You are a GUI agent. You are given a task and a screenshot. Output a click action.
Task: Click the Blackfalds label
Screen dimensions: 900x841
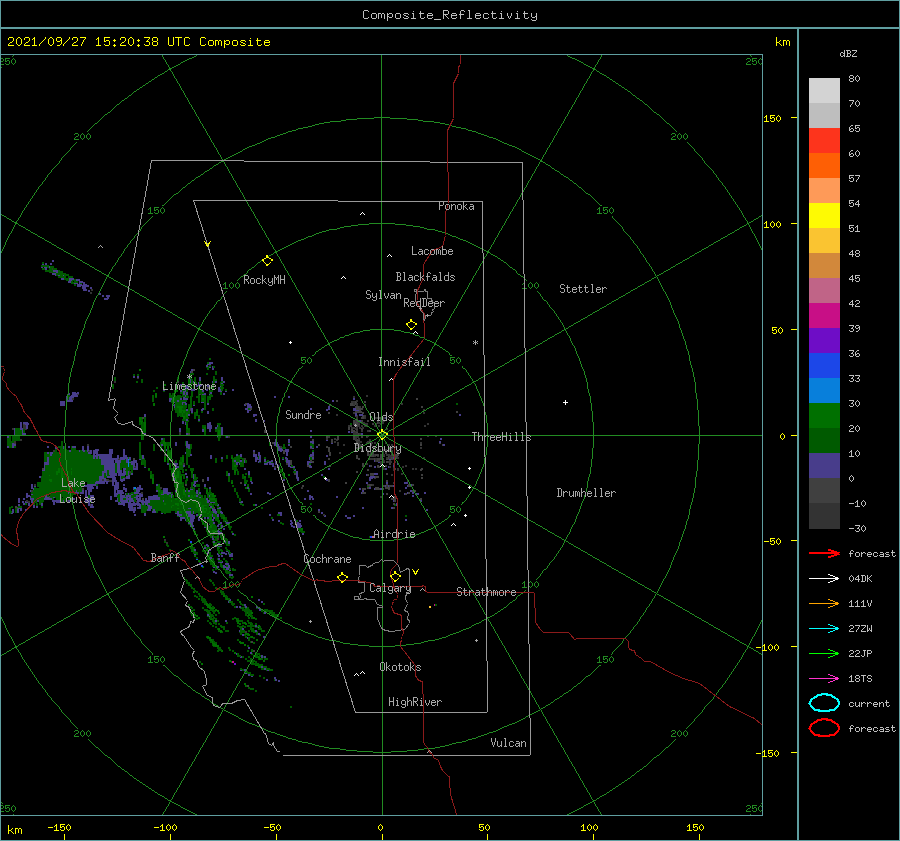pos(425,277)
